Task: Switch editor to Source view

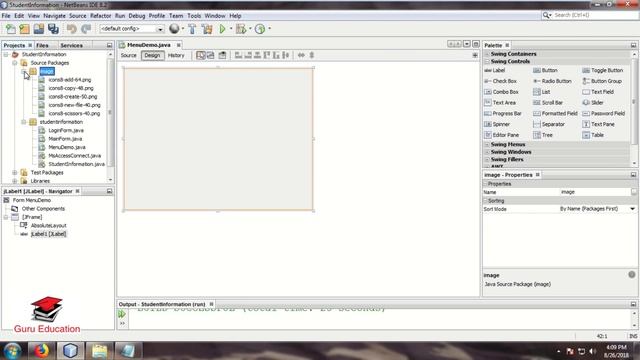Action: coord(129,55)
